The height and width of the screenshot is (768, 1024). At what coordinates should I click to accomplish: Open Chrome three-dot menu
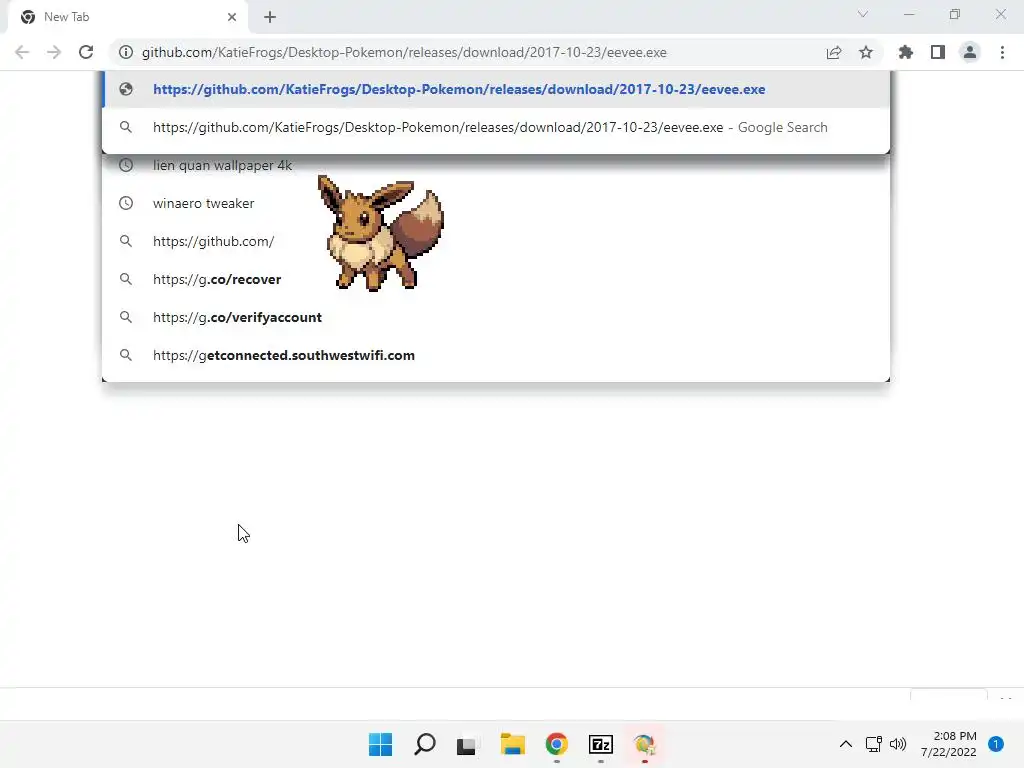[x=1002, y=52]
